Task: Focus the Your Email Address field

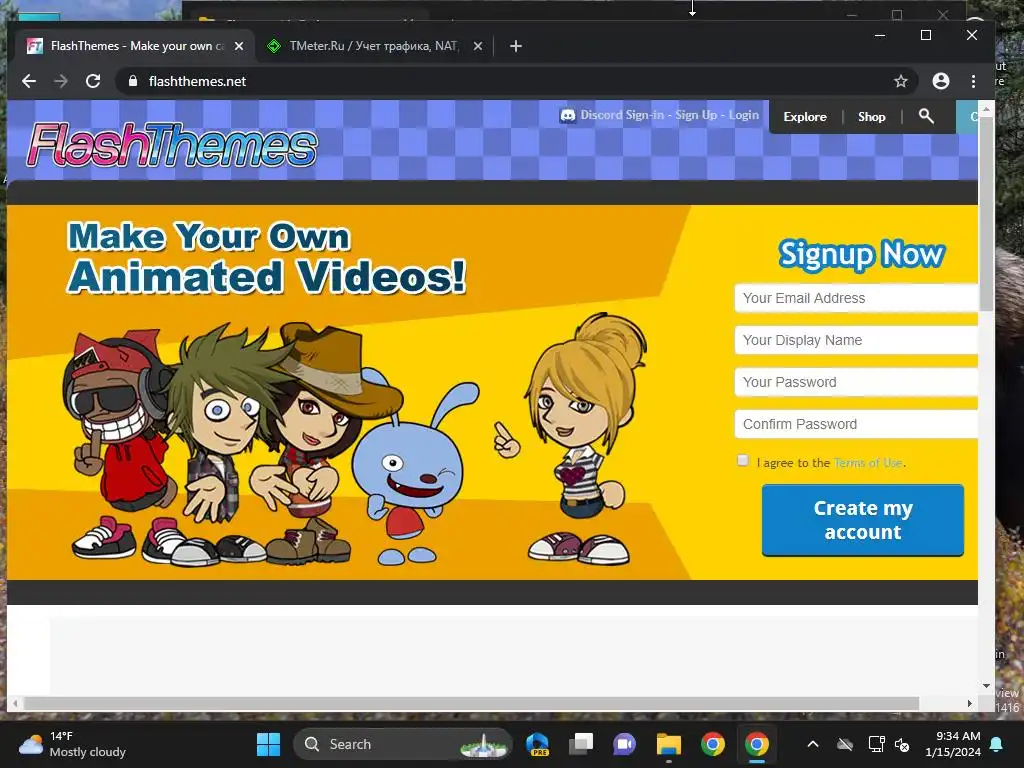Action: click(856, 298)
